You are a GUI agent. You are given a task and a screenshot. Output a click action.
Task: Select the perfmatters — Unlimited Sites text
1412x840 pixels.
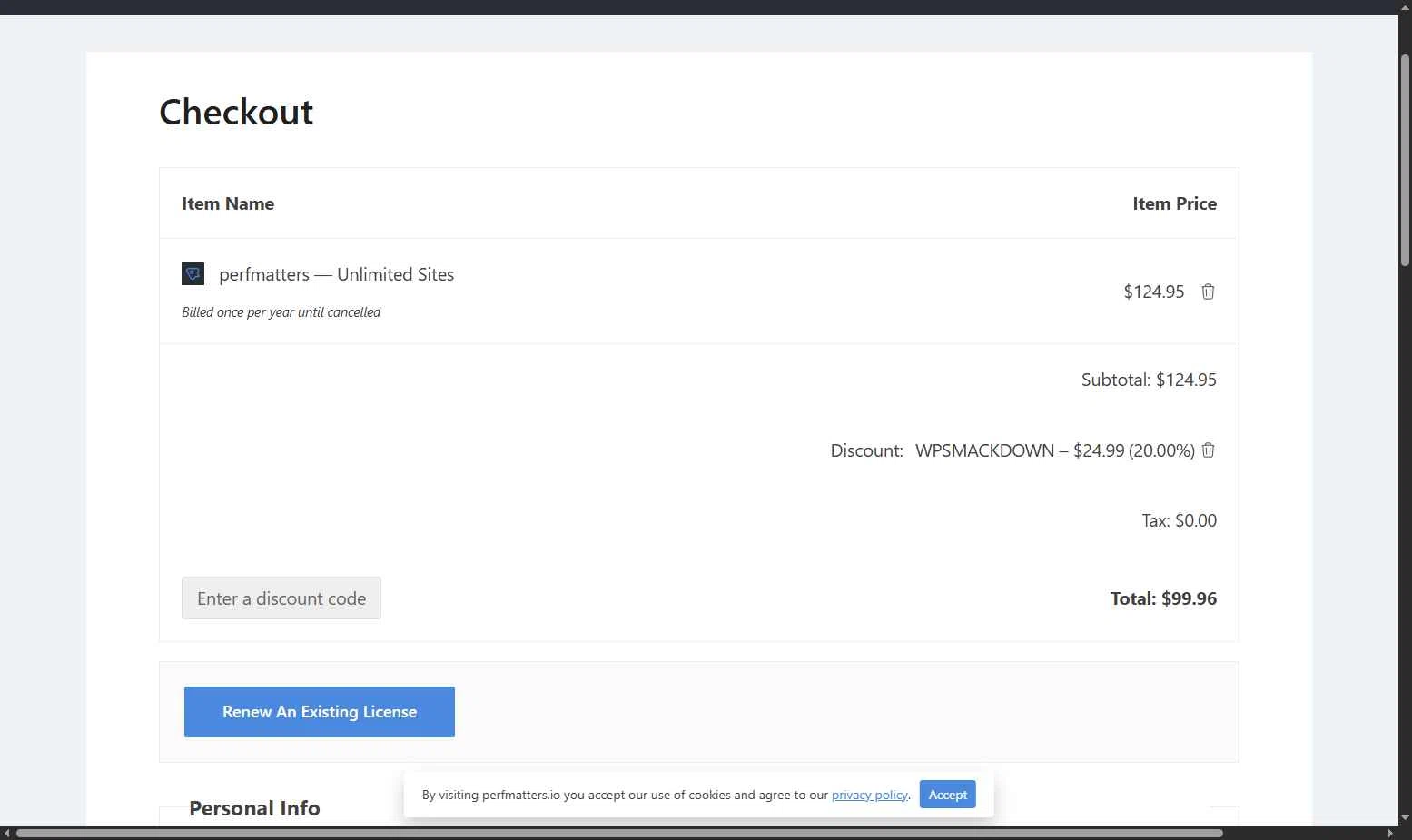pyautogui.click(x=337, y=274)
